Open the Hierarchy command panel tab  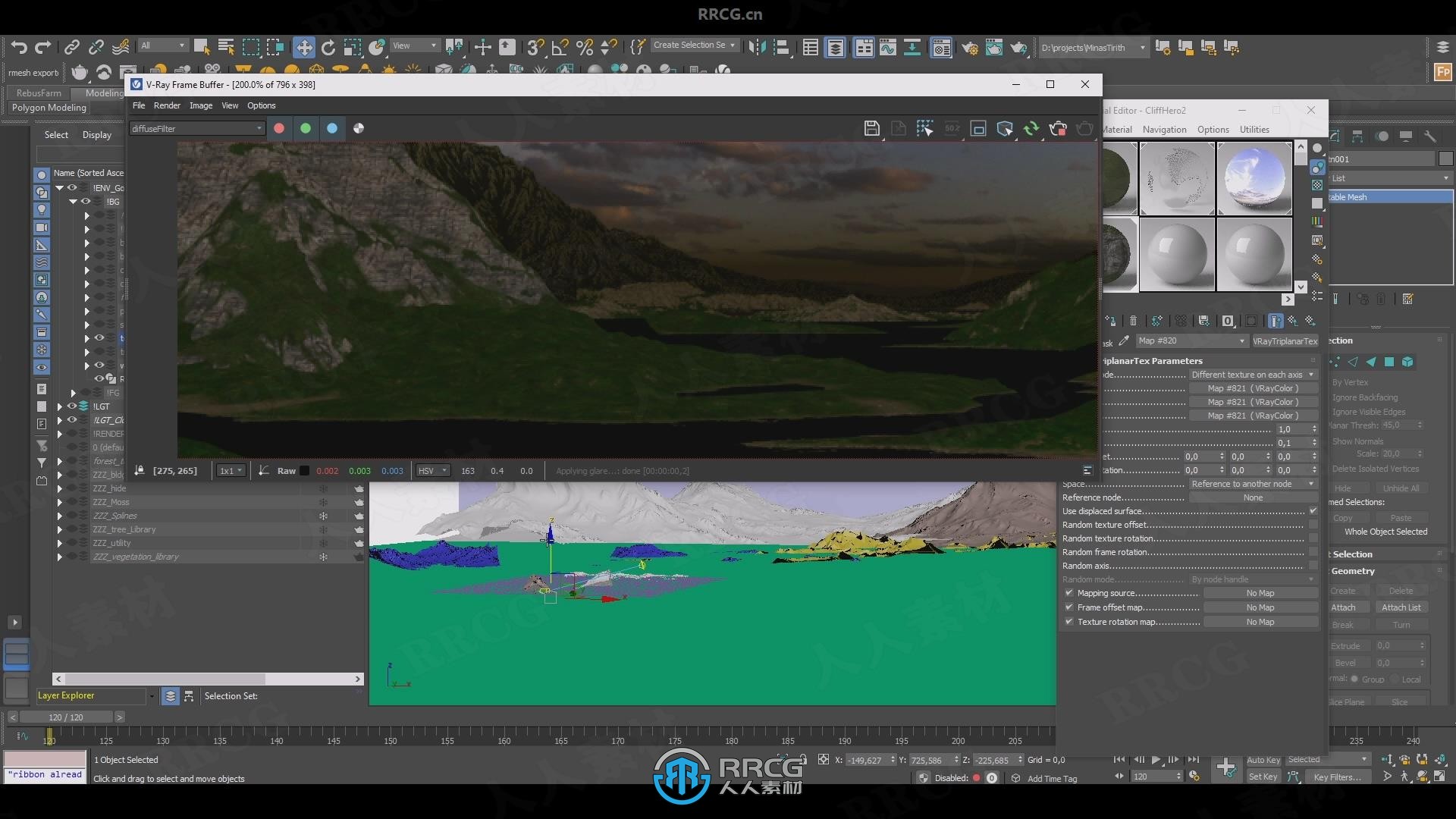1357,136
